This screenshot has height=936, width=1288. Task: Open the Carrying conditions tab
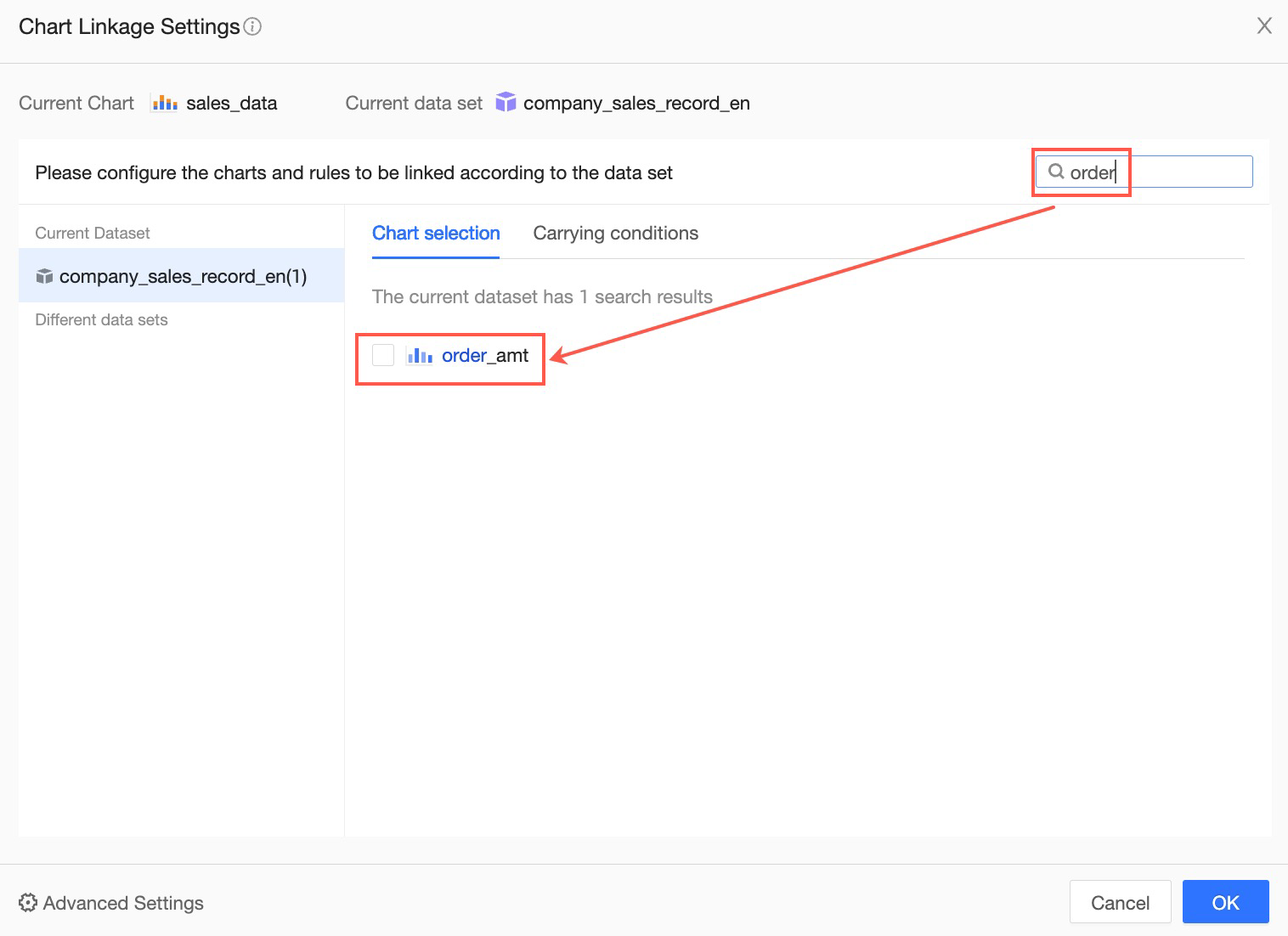615,234
